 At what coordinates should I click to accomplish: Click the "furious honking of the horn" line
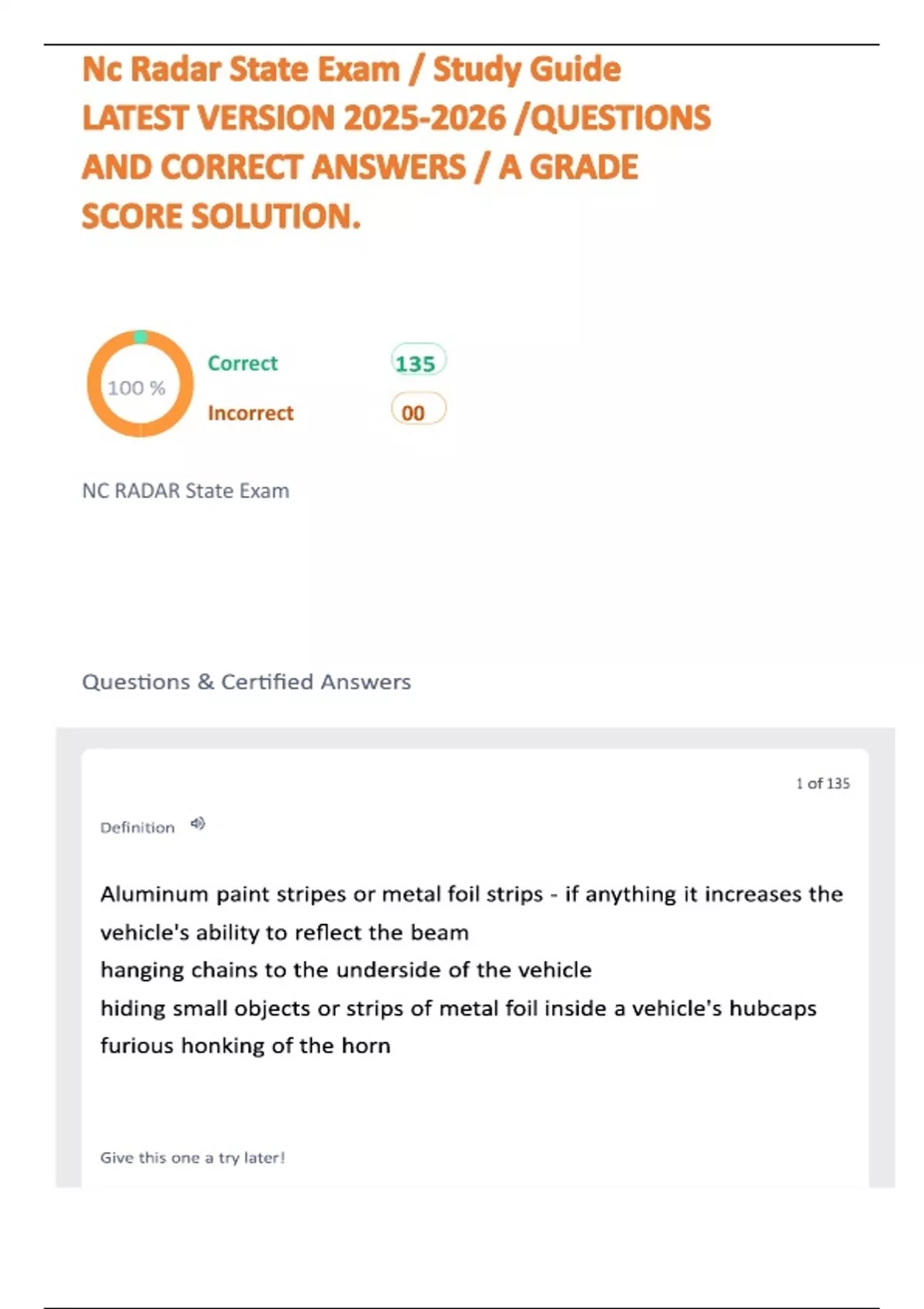tap(245, 1046)
